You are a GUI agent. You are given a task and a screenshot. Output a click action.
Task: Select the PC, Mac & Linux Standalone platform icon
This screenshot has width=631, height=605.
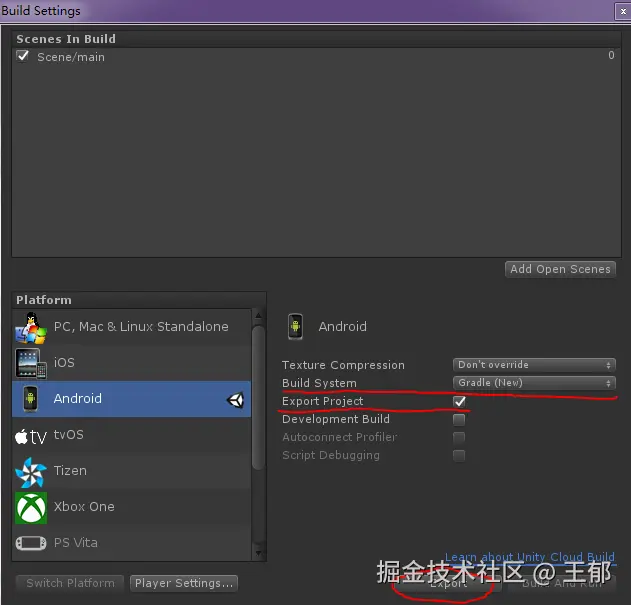pos(31,328)
